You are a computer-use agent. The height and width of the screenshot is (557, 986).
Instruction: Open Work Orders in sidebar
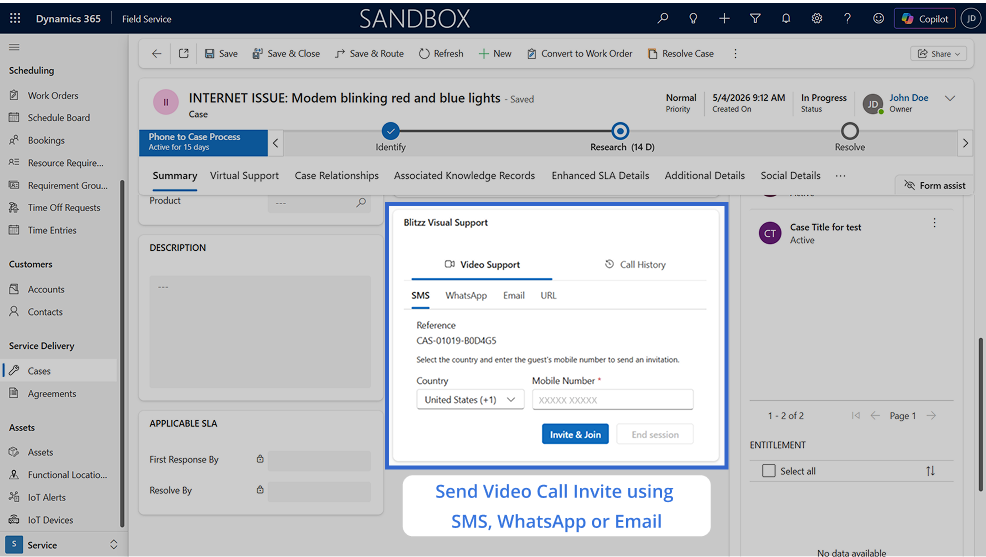(x=53, y=96)
